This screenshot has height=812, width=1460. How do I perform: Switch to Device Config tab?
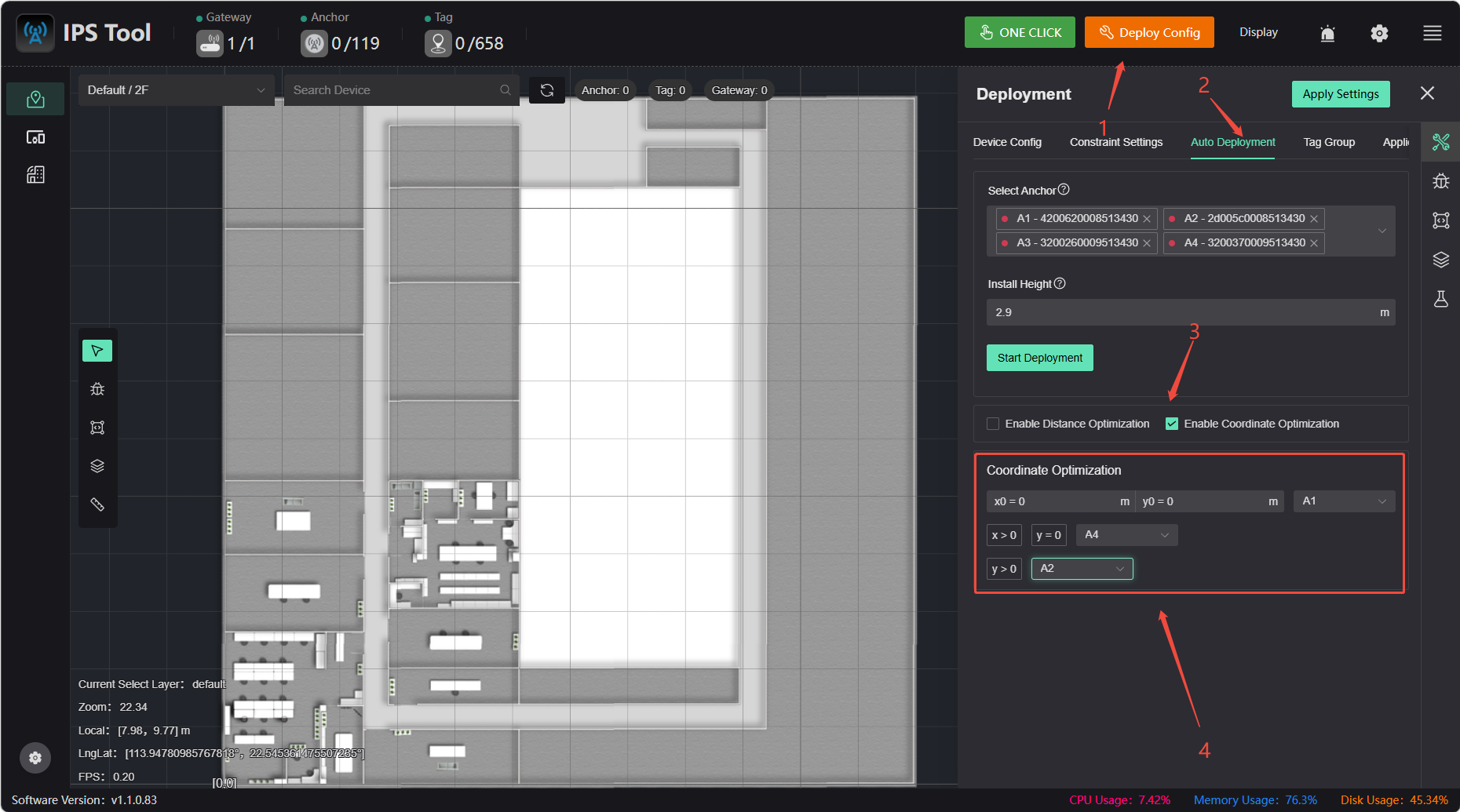(x=1007, y=142)
